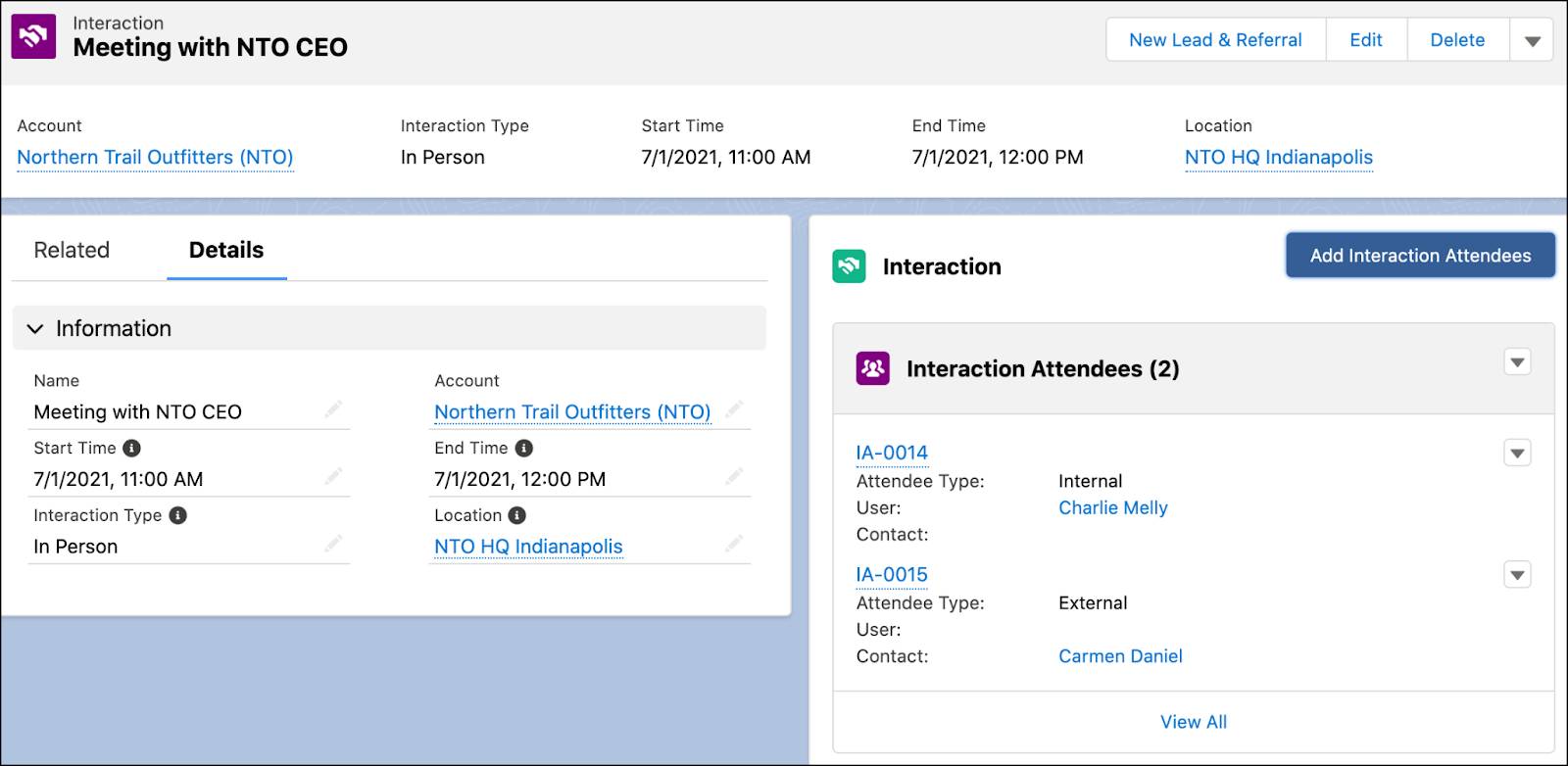Click the green Interaction handshake icon

click(849, 266)
